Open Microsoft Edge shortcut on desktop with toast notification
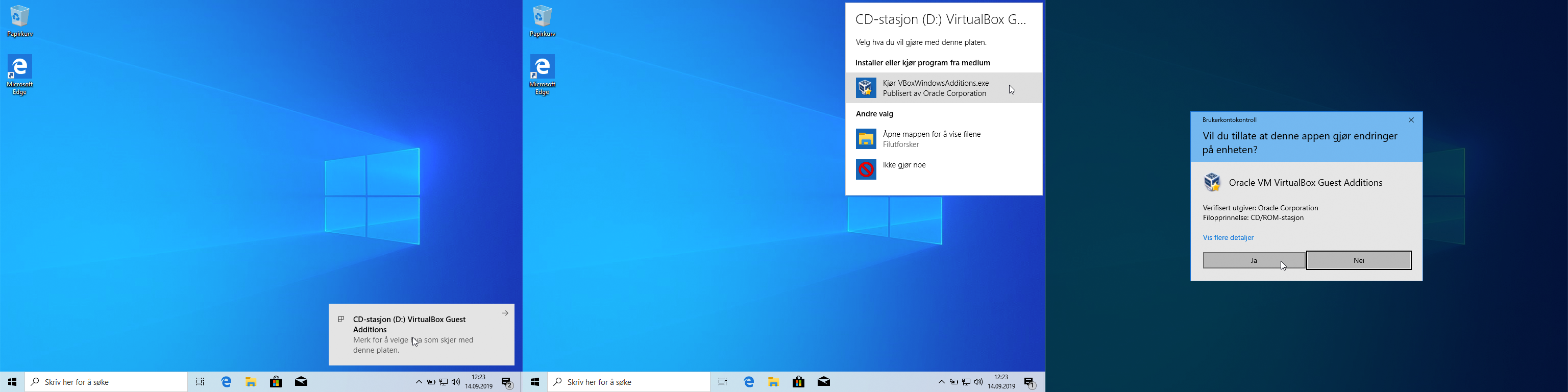Image resolution: width=1568 pixels, height=392 pixels. (20, 75)
